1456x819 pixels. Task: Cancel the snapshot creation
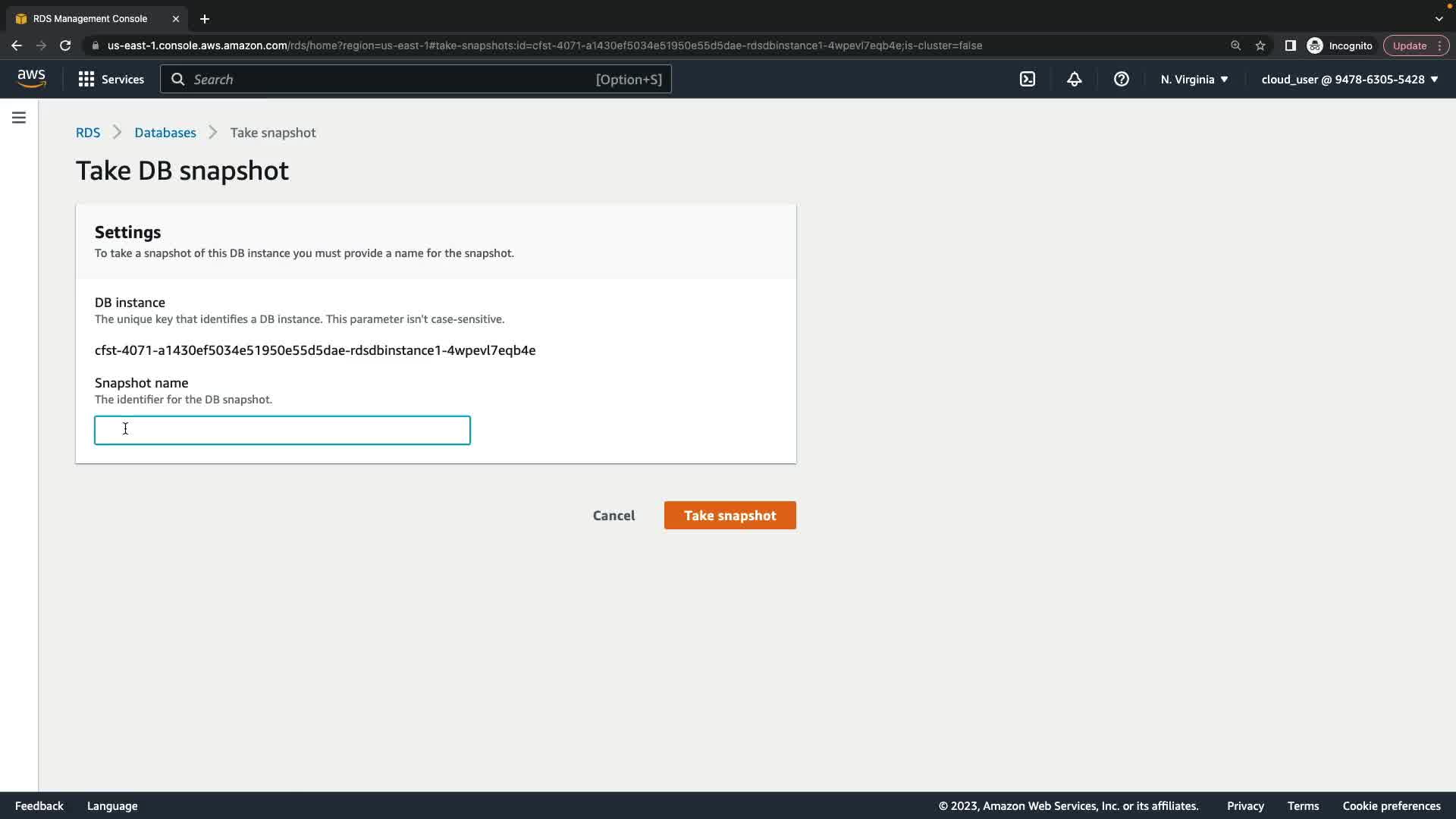click(x=613, y=516)
